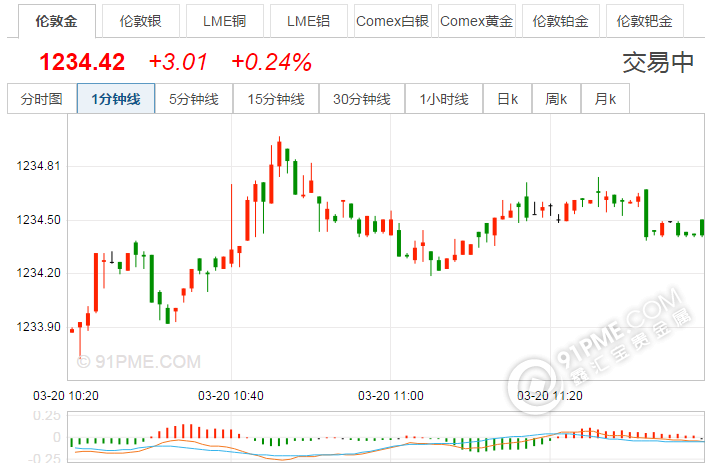The image size is (709, 471).
Task: Open the 伦敦钯金 tab
Action: (645, 21)
